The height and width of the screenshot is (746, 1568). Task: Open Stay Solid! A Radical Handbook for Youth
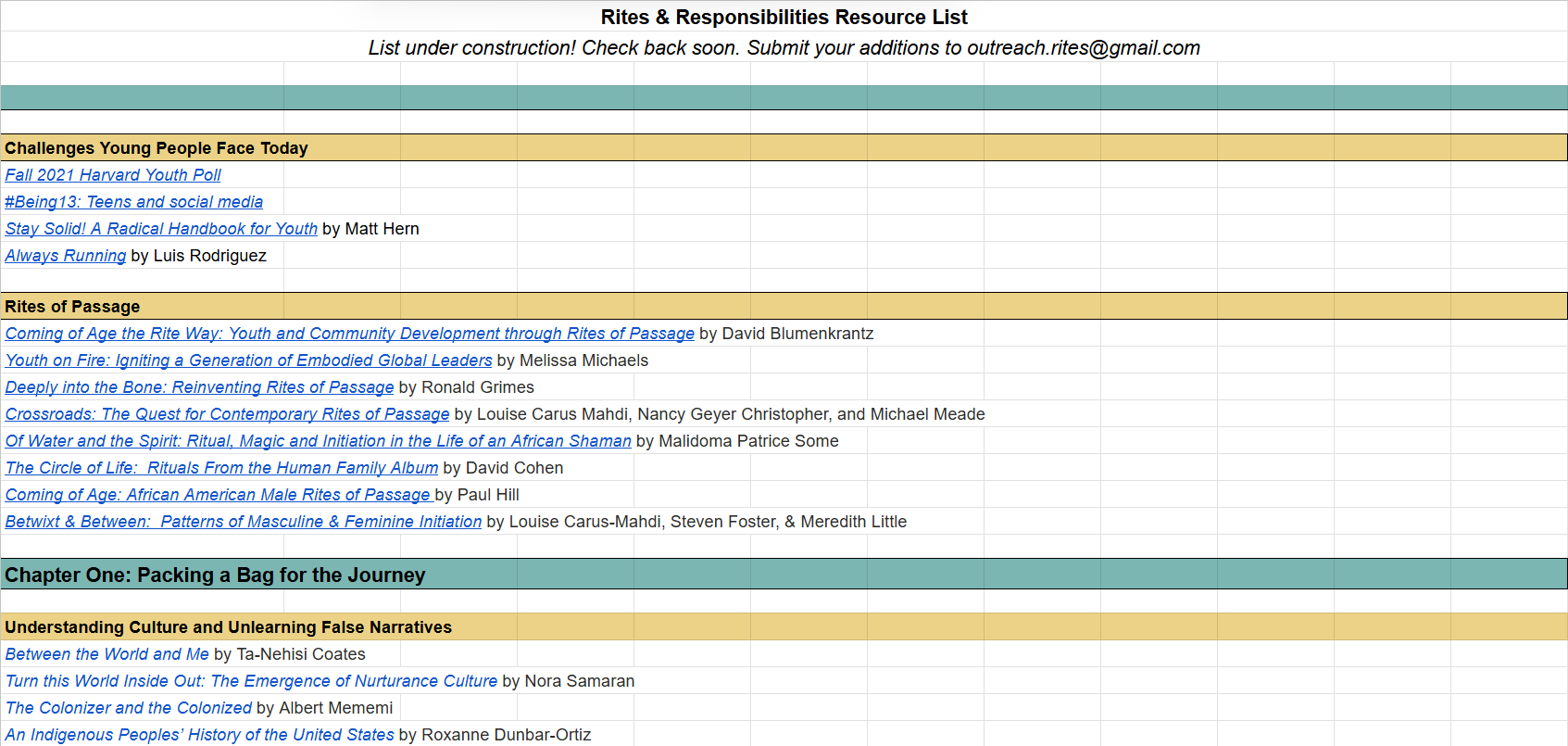pyautogui.click(x=161, y=229)
